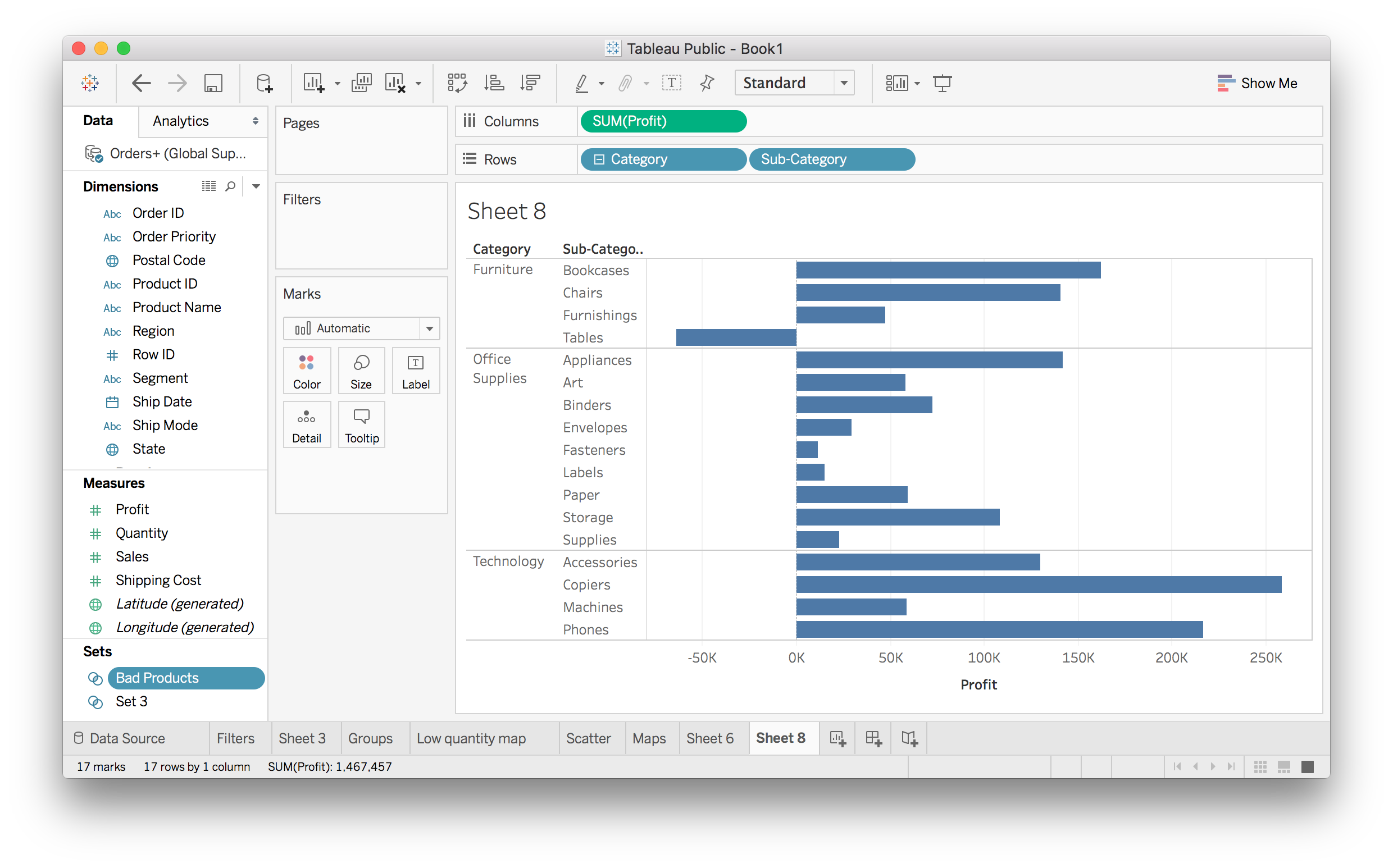Open the Color button on Marks card
The width and height of the screenshot is (1393, 868).
[307, 371]
